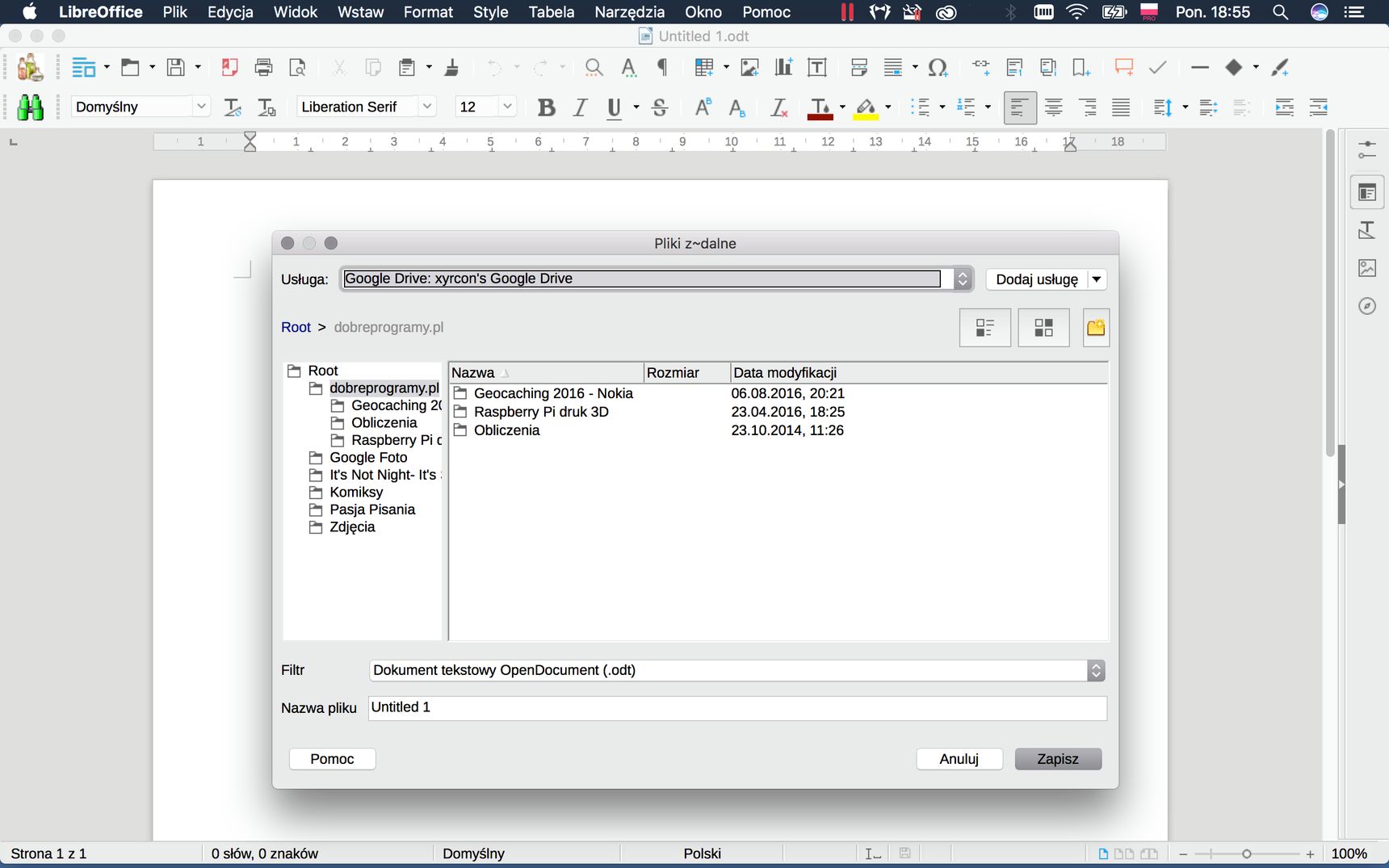Apply the yellow highlight color swatch
This screenshot has width=1389, height=868.
[x=866, y=108]
